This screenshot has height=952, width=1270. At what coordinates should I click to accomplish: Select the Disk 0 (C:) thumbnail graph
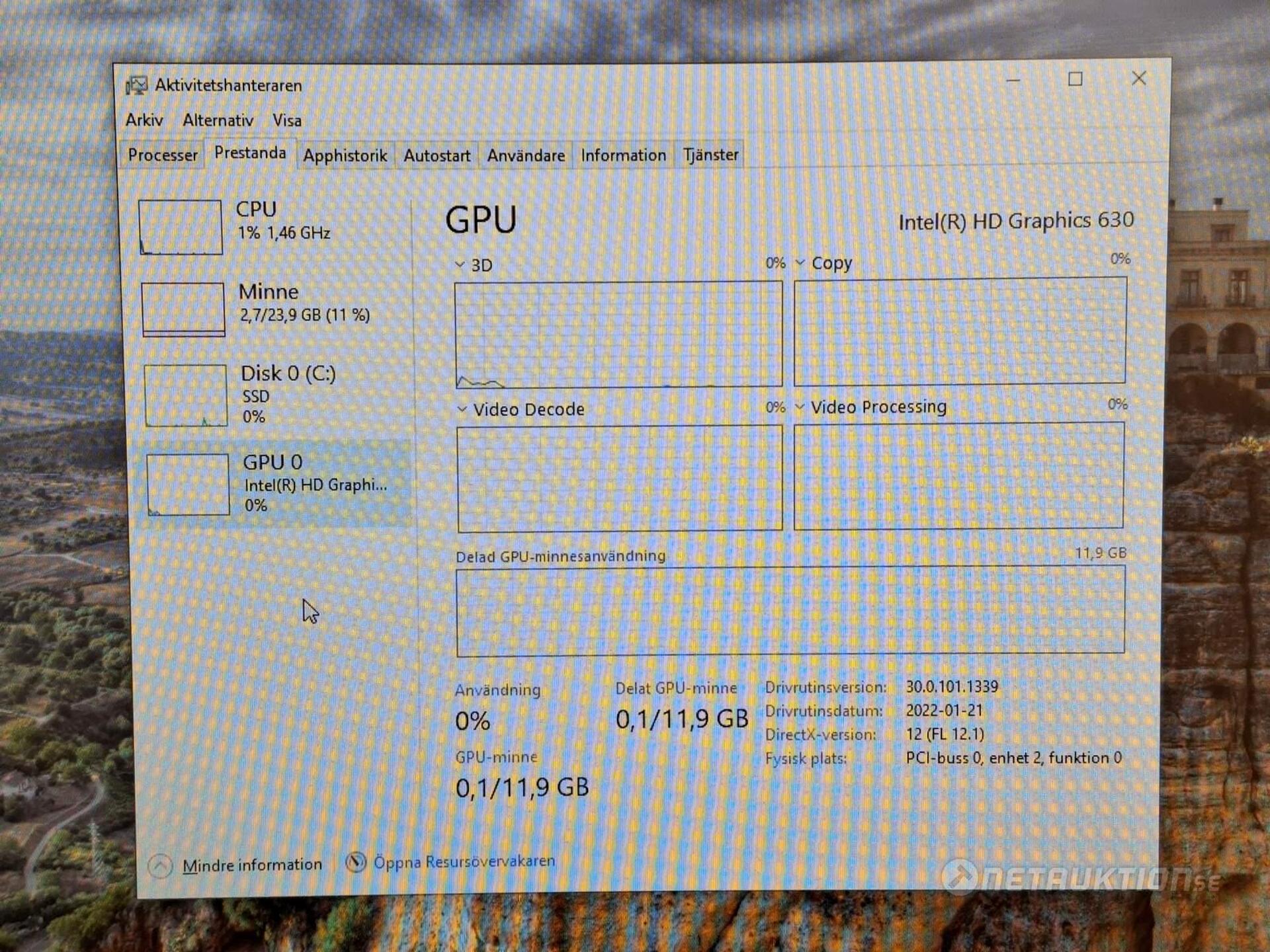[x=186, y=395]
